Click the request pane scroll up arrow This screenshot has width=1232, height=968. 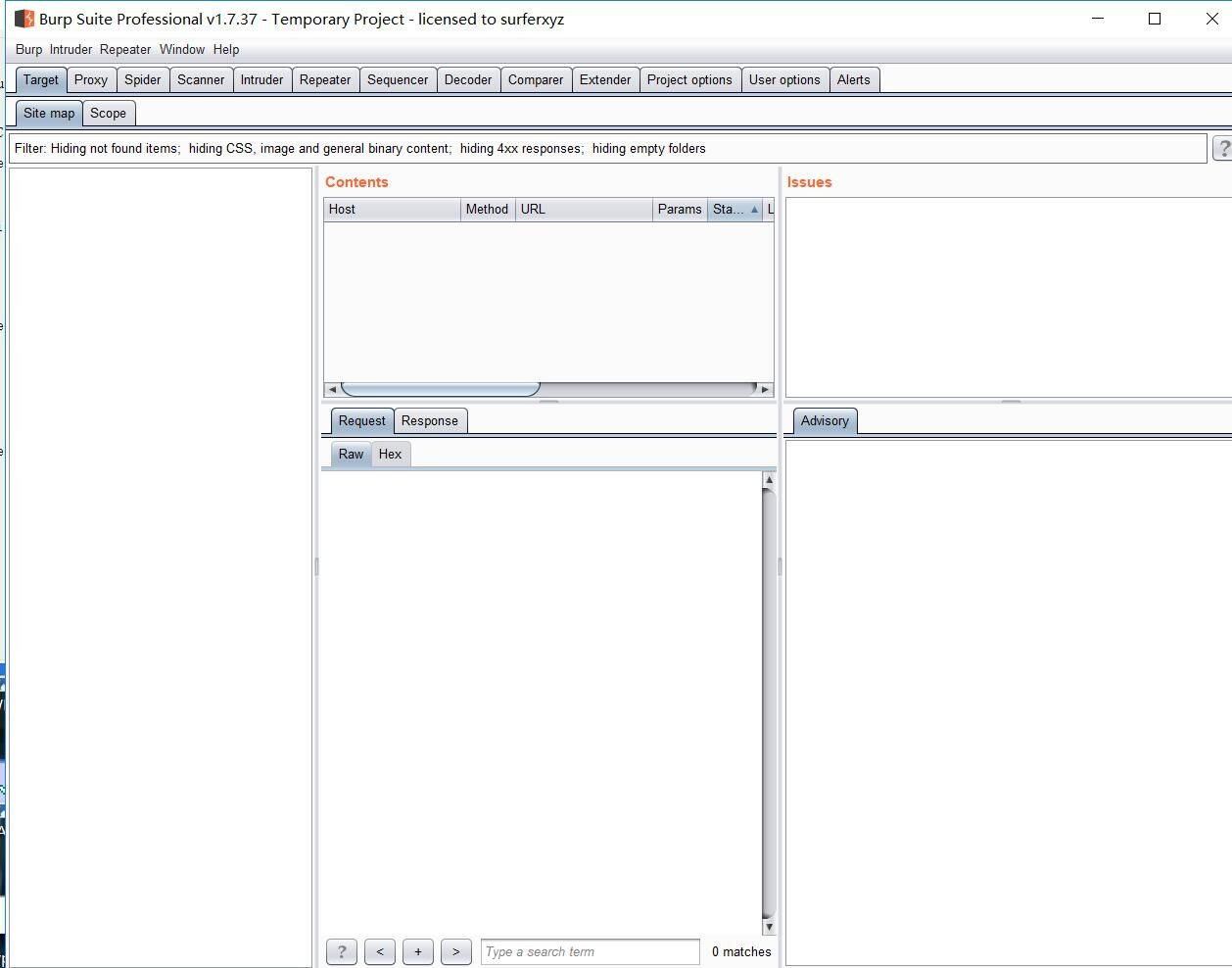[769, 479]
